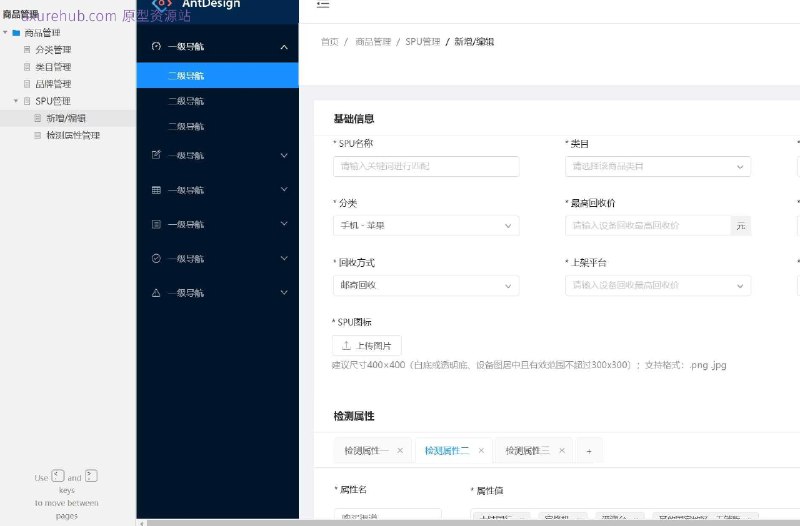
Task: Click the bottom horizontal scrollbar
Action: (x=472, y=522)
